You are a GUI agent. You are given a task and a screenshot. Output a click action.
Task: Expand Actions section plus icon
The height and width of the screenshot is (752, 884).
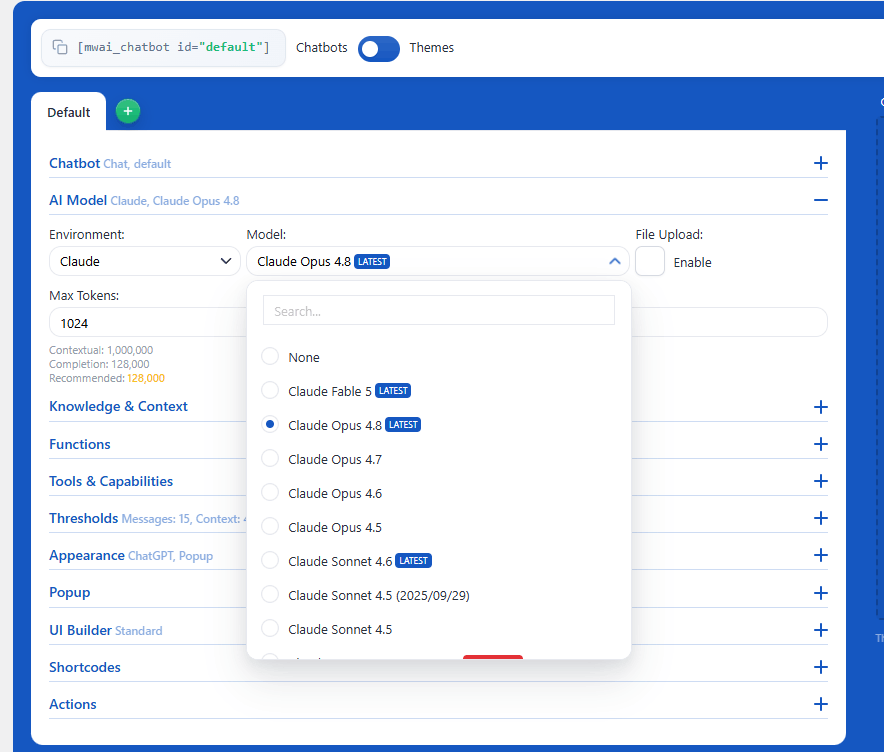tap(820, 704)
